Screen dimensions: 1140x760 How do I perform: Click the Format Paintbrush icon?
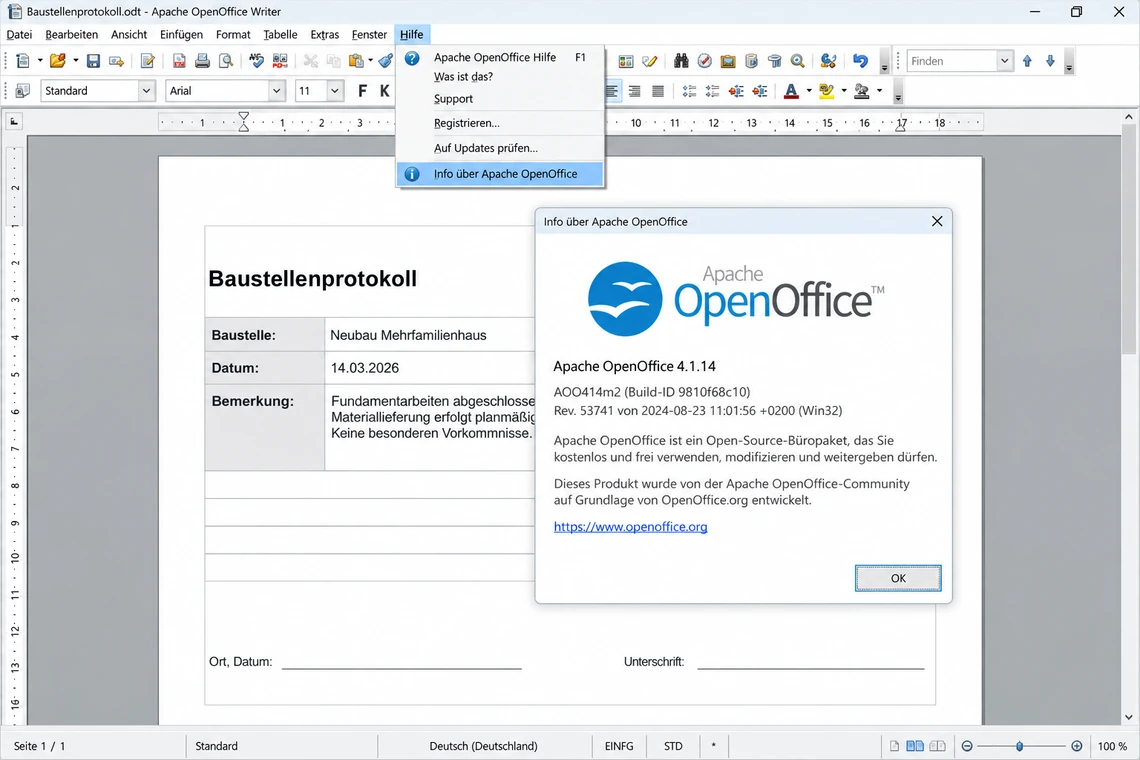pyautogui.click(x=385, y=61)
